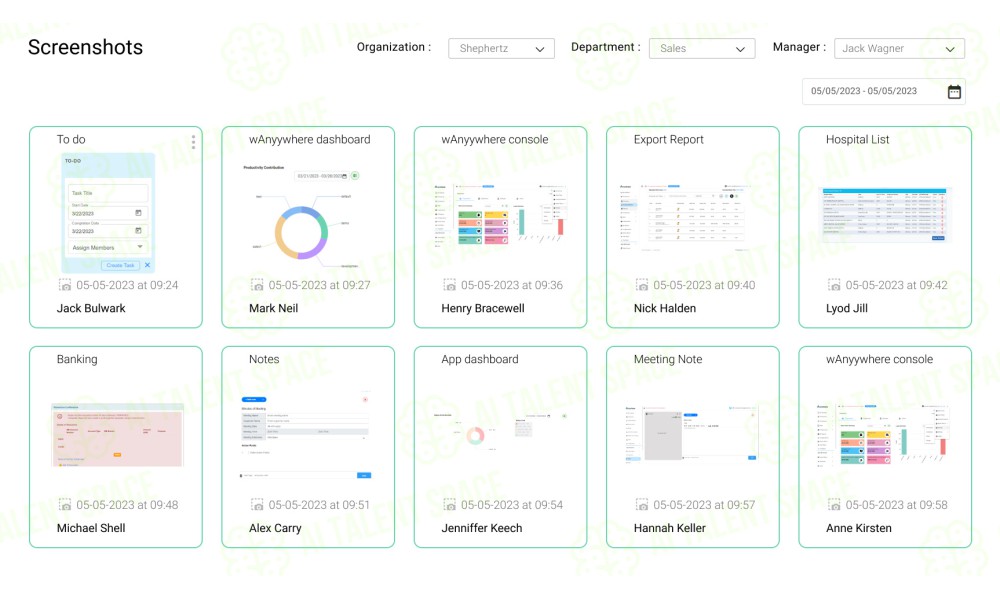Click camera icon beside 05-05-2023 at 09:40
Viewport: 1000px width, 600px height.
(642, 285)
